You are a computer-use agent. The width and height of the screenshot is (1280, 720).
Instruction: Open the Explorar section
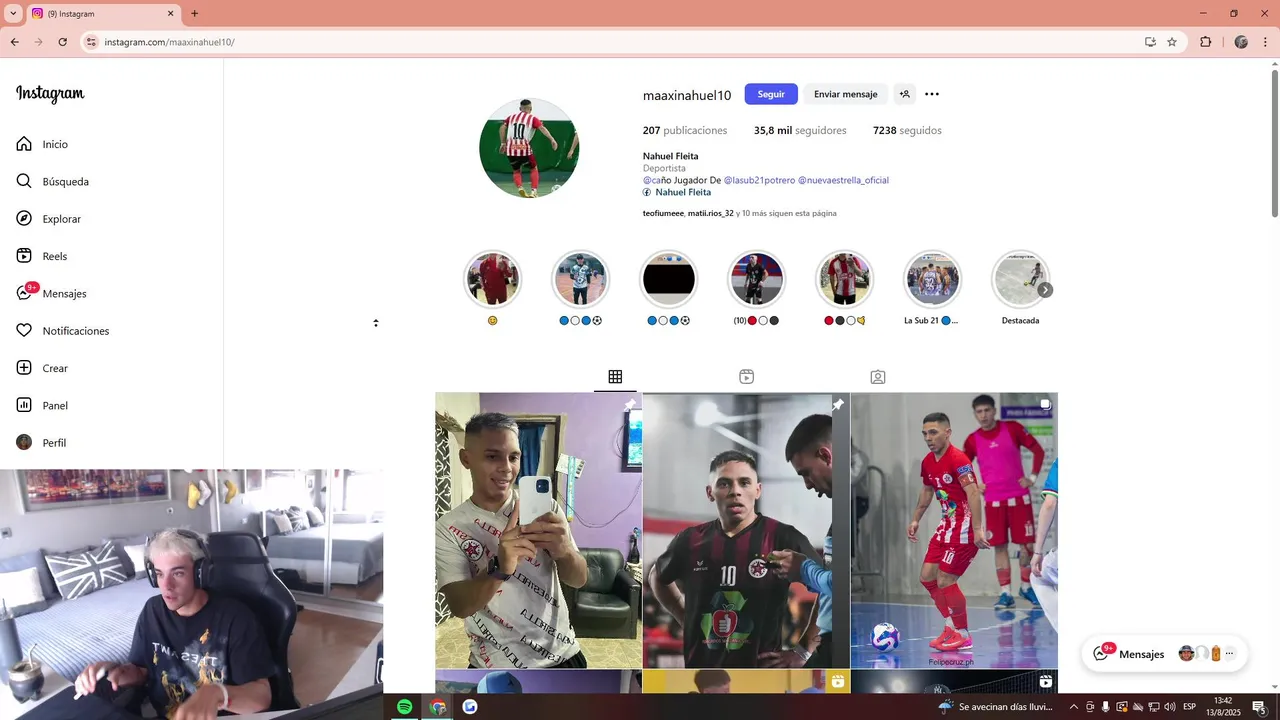[49, 219]
